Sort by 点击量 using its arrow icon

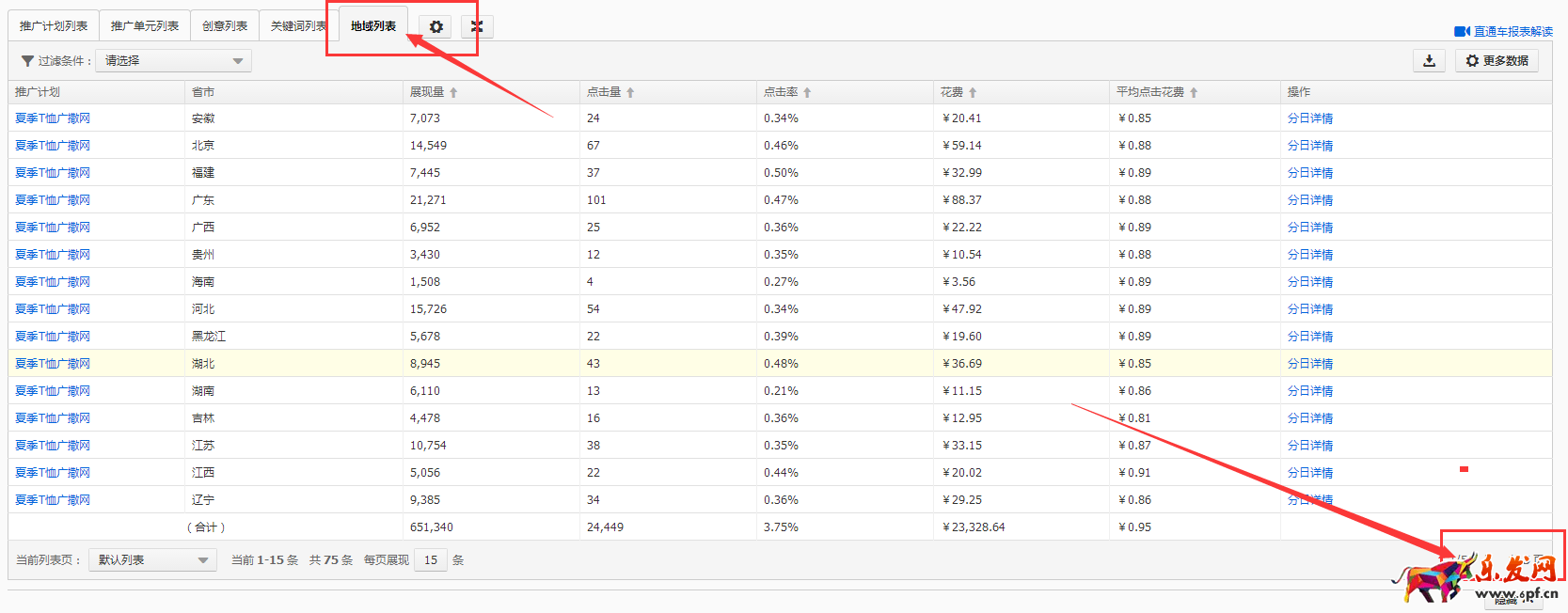tap(630, 93)
